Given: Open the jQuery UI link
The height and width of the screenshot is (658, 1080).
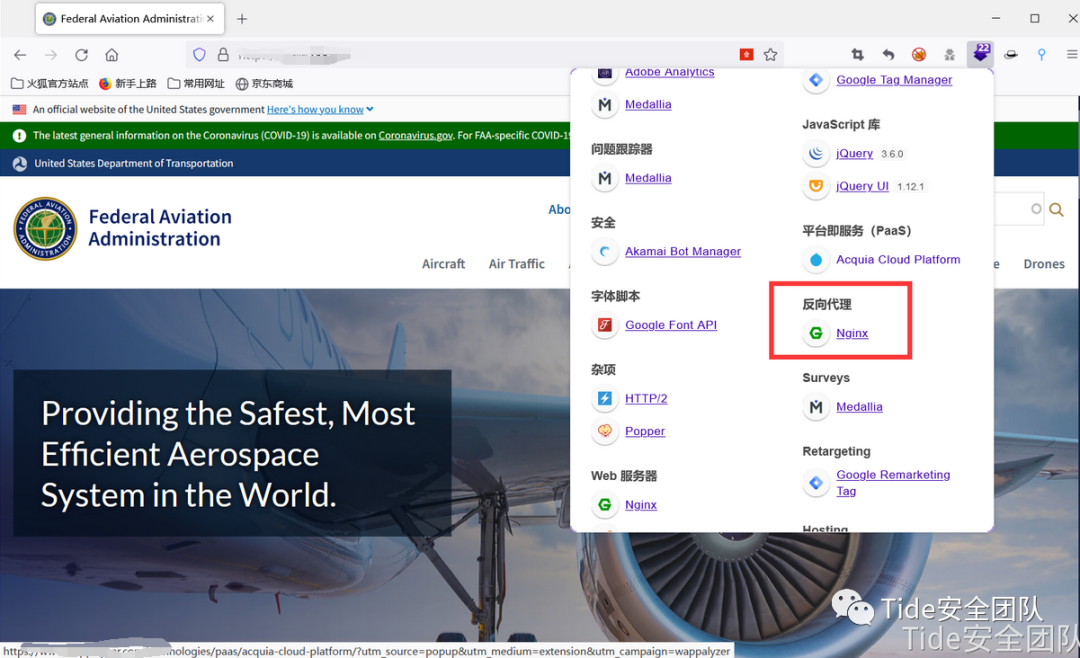Looking at the screenshot, I should (x=862, y=186).
